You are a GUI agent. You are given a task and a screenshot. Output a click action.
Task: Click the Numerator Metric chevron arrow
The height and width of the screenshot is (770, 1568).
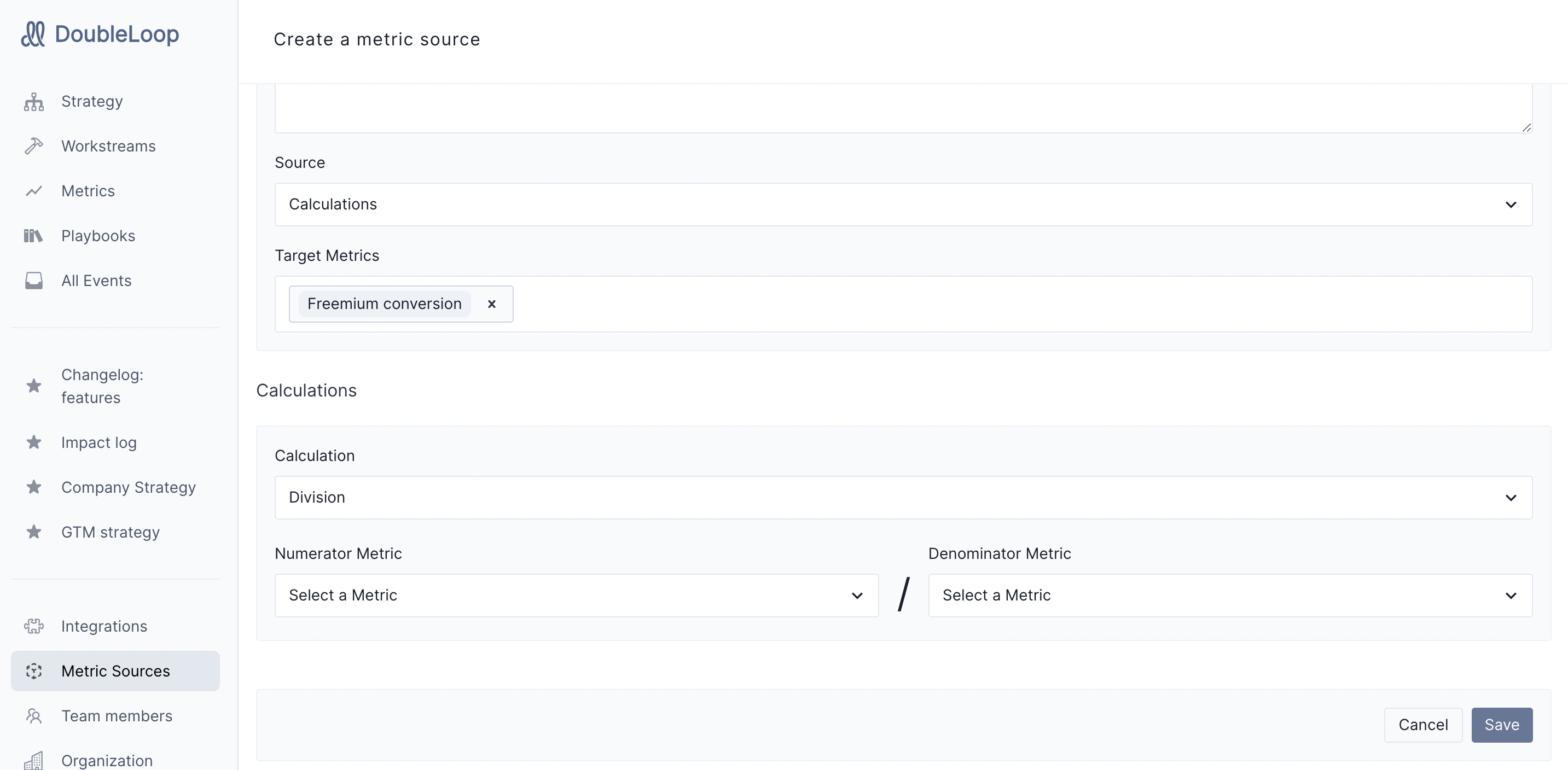857,596
